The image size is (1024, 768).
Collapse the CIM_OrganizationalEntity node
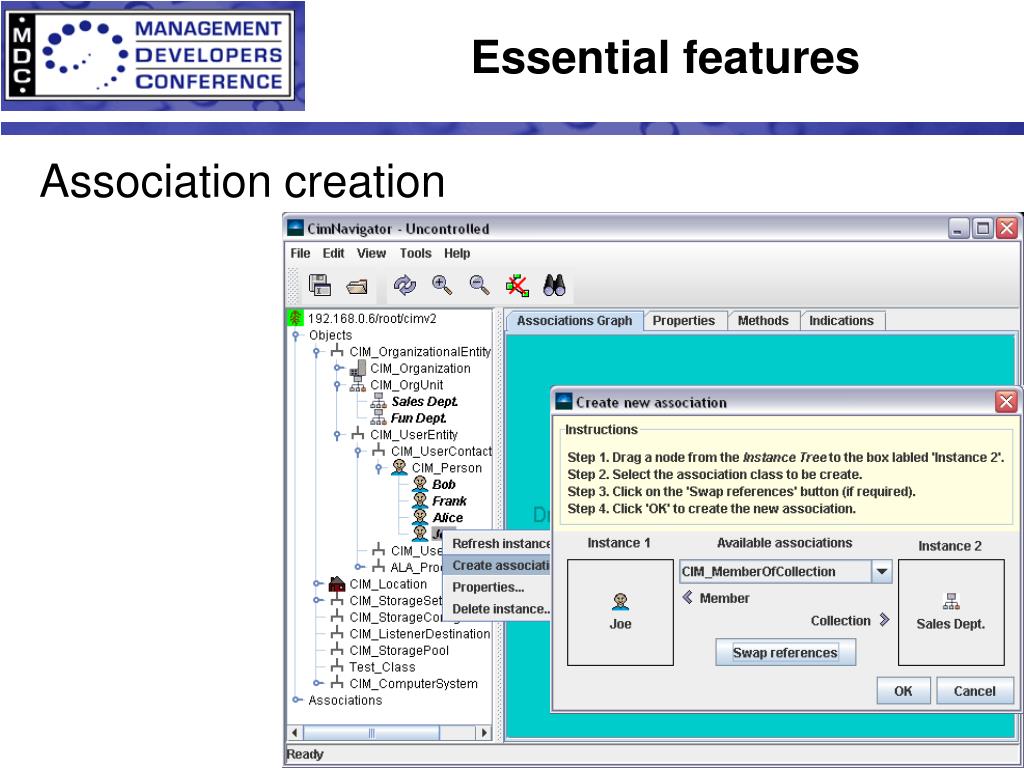(317, 352)
